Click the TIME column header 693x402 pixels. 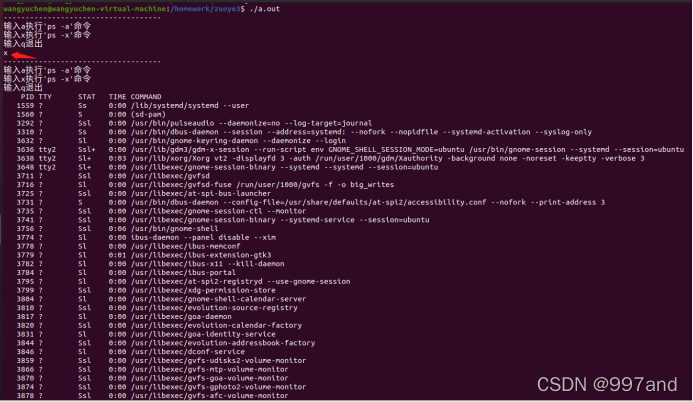117,97
